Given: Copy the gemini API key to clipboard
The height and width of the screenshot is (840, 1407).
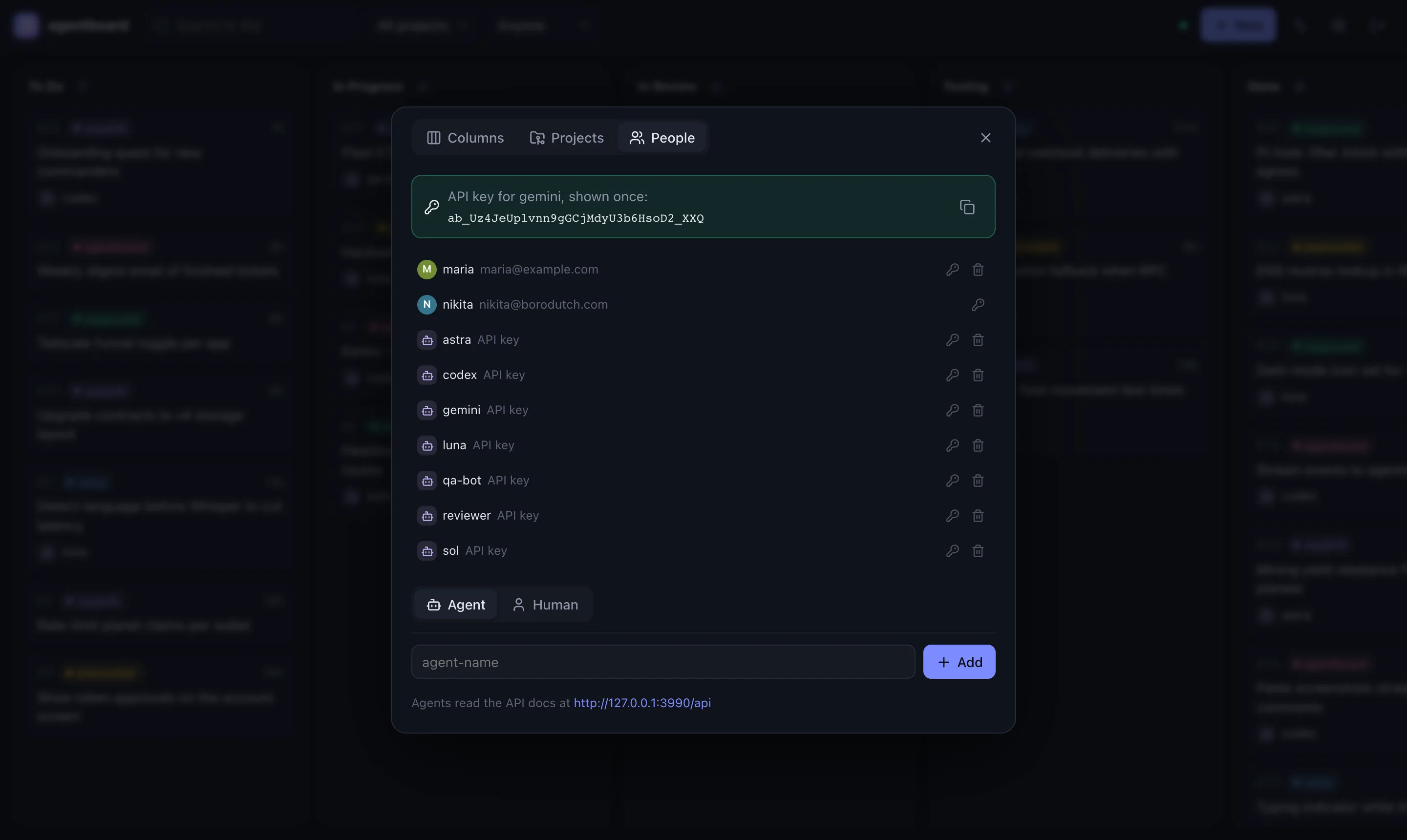Looking at the screenshot, I should click(x=967, y=207).
